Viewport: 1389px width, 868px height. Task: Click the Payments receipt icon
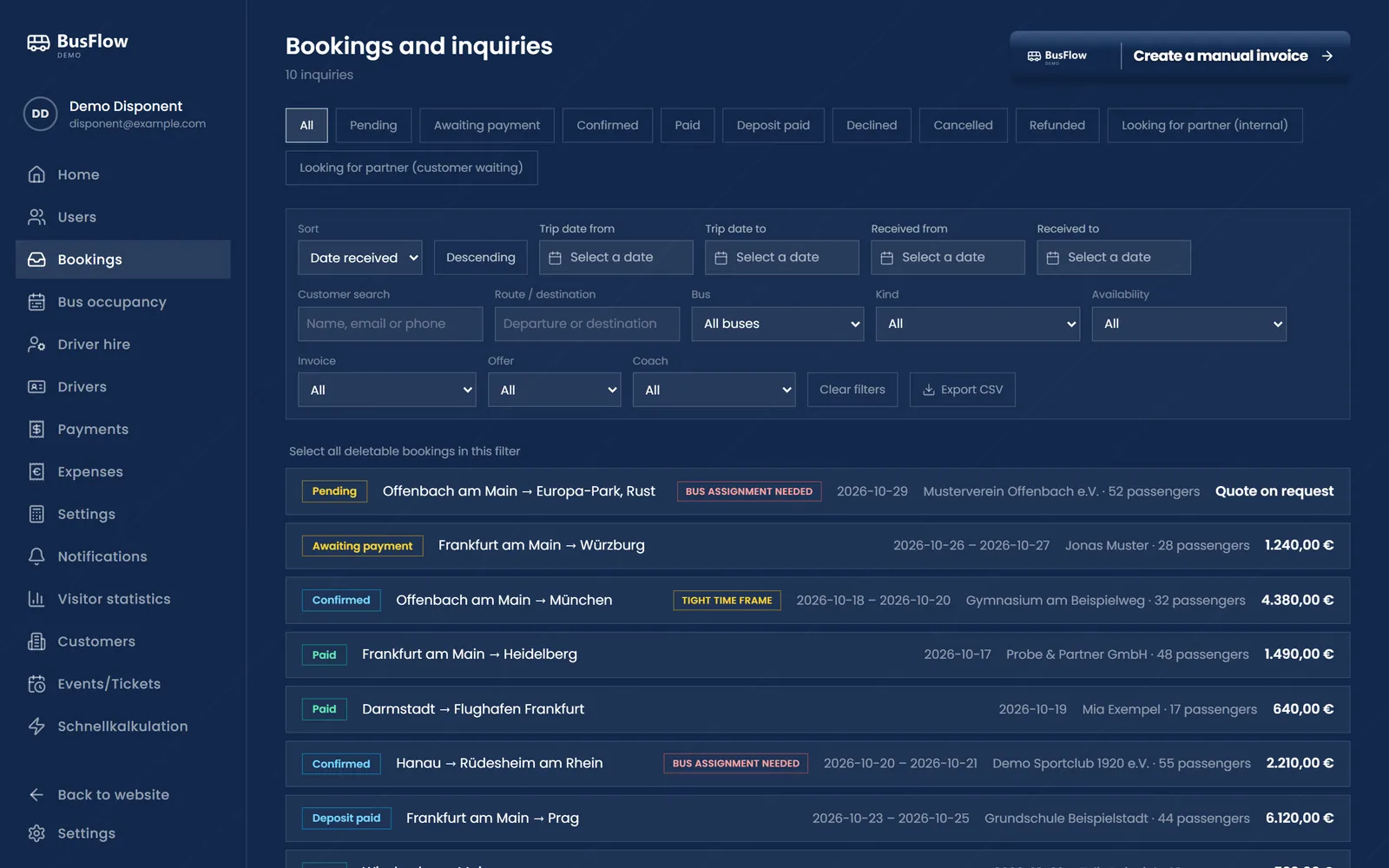click(x=36, y=430)
